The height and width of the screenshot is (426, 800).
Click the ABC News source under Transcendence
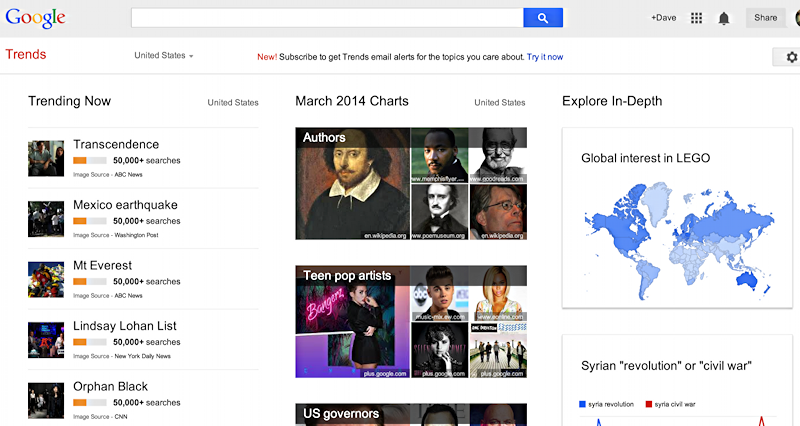point(129,174)
